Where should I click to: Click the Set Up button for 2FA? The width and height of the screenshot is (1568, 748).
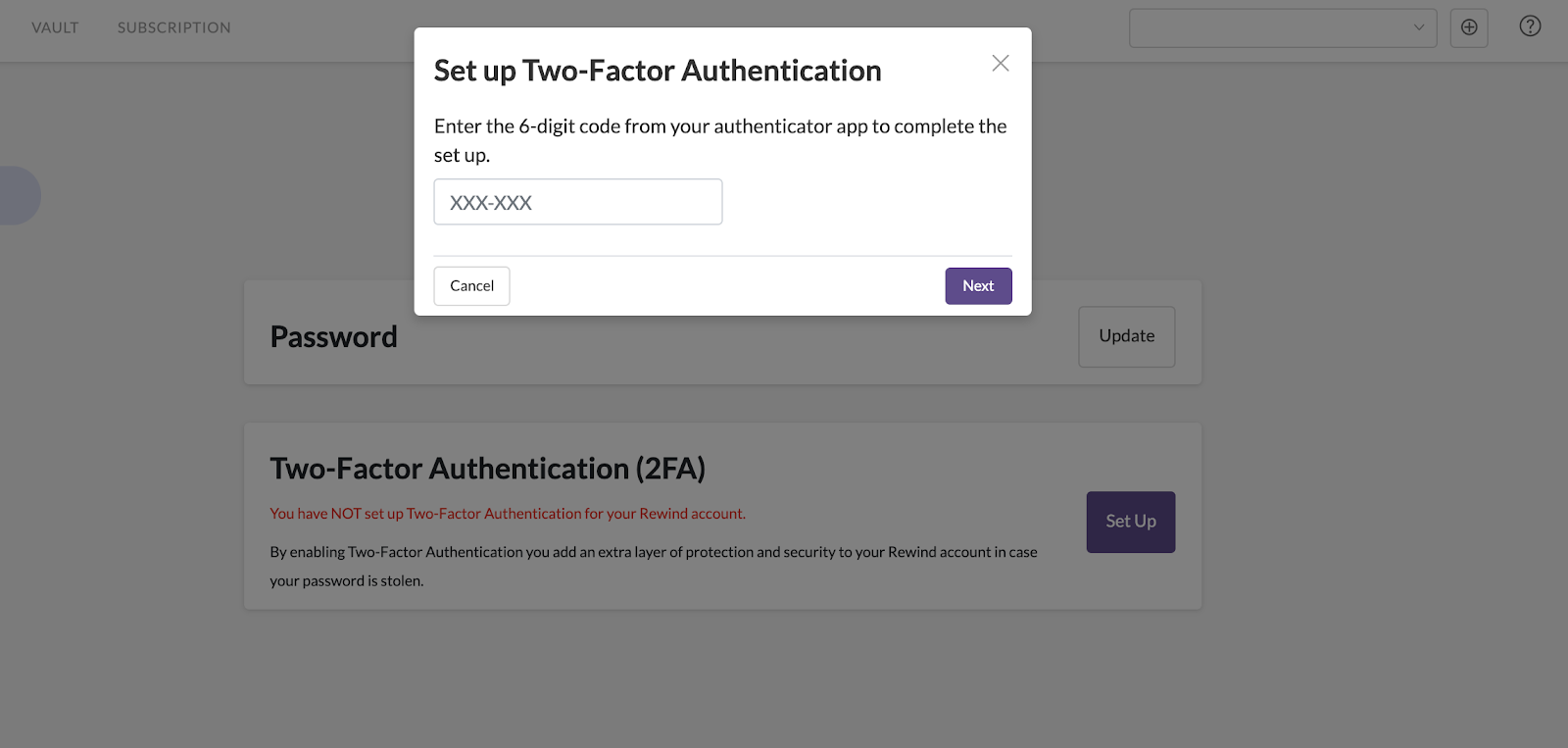coord(1131,522)
